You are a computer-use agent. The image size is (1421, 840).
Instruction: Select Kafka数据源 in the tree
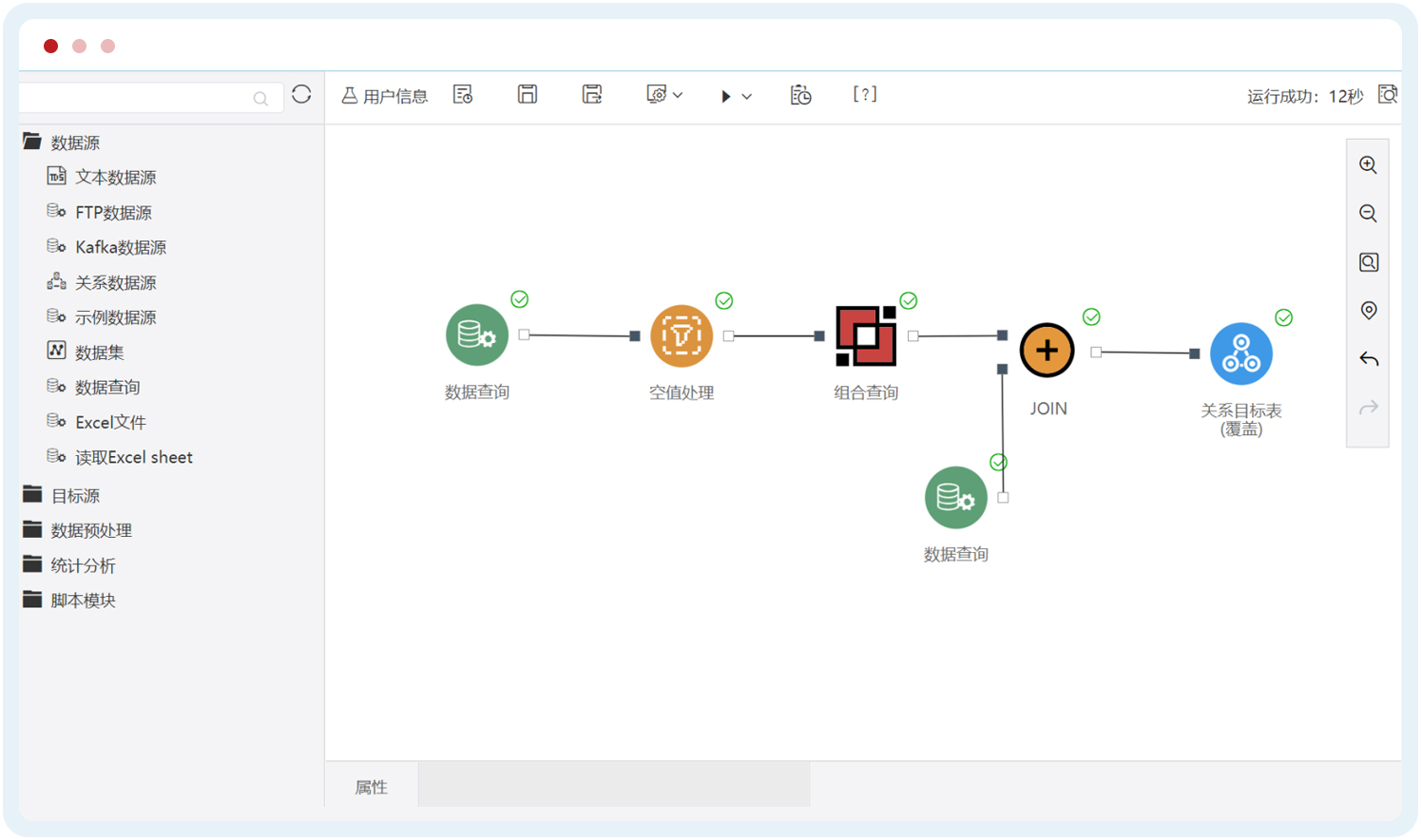(x=121, y=248)
